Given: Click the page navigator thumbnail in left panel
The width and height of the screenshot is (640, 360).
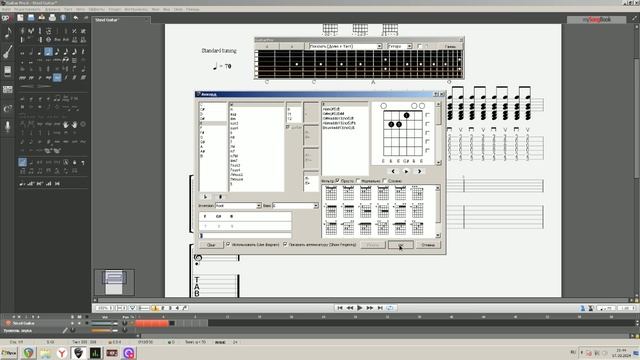Looking at the screenshot, I should [x=114, y=282].
